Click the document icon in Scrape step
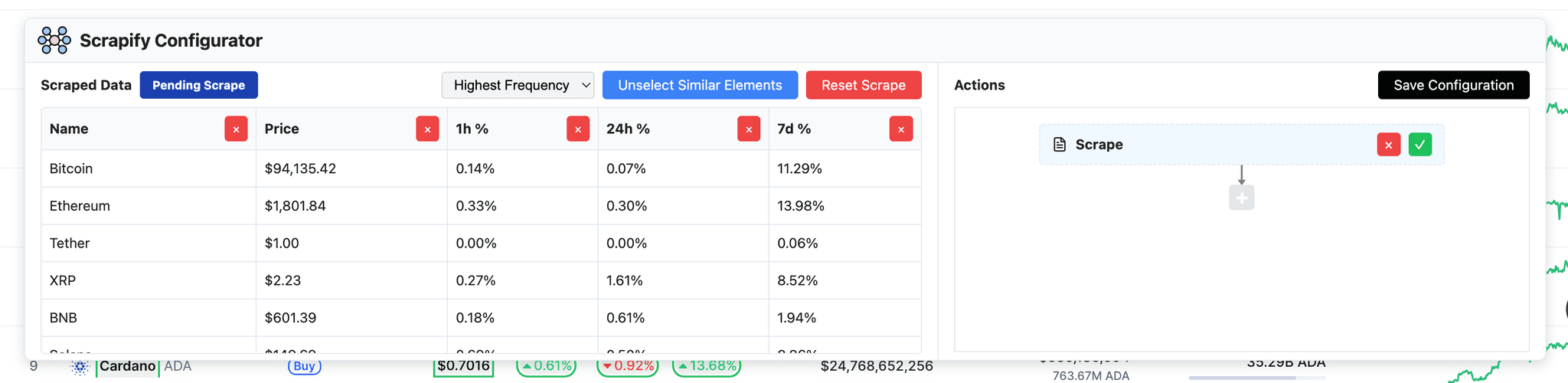The image size is (1568, 383). point(1060,145)
